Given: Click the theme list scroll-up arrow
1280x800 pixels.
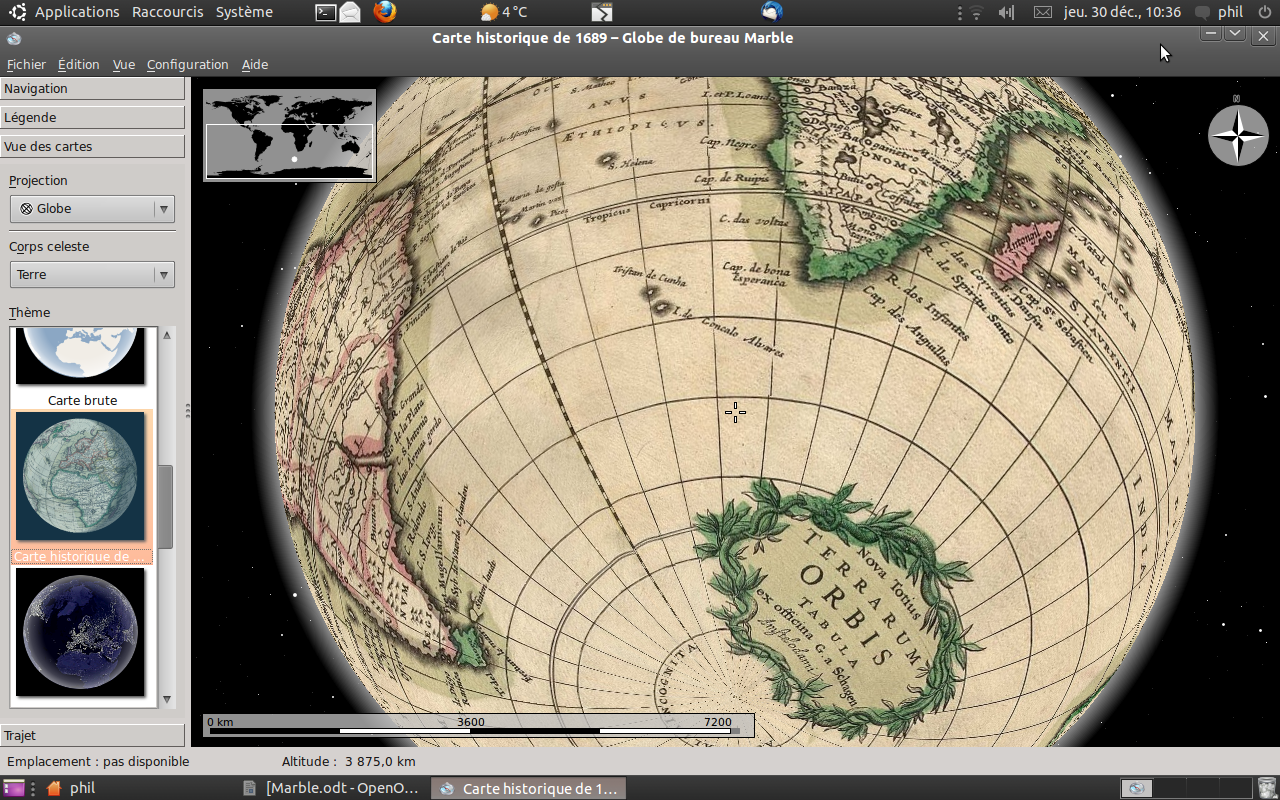Looking at the screenshot, I should pos(167,335).
